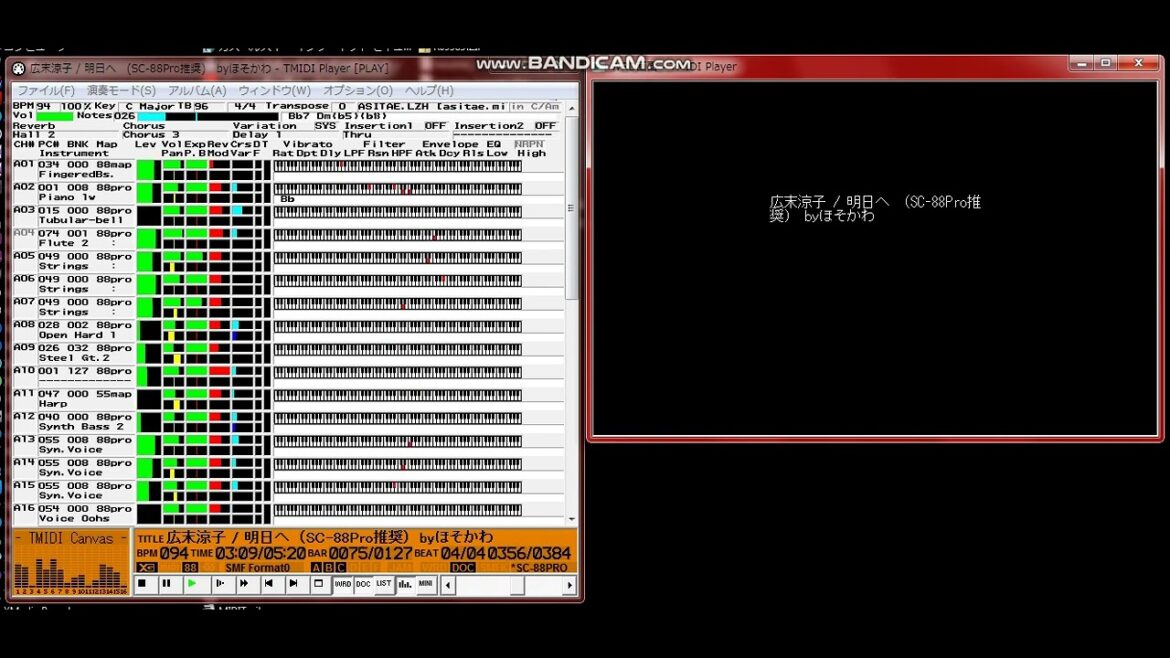Open the アルバム(A) menu
The image size is (1170, 658).
pyautogui.click(x=197, y=91)
